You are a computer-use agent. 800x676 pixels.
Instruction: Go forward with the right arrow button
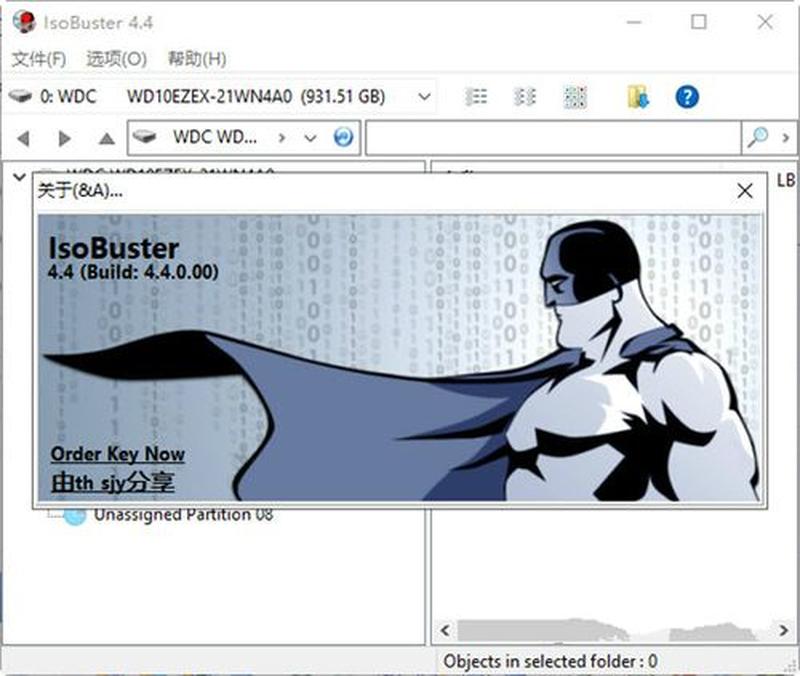64,138
